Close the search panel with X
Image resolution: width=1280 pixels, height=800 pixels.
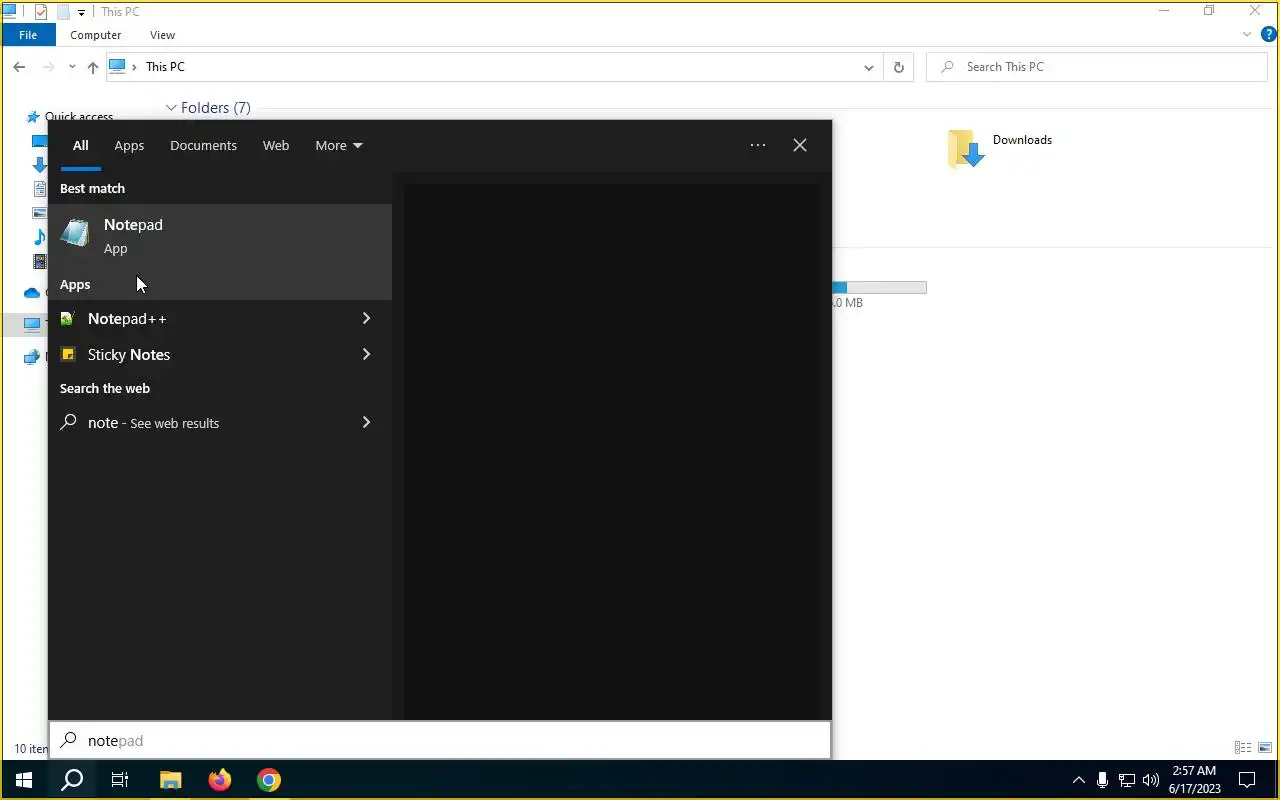click(x=800, y=145)
